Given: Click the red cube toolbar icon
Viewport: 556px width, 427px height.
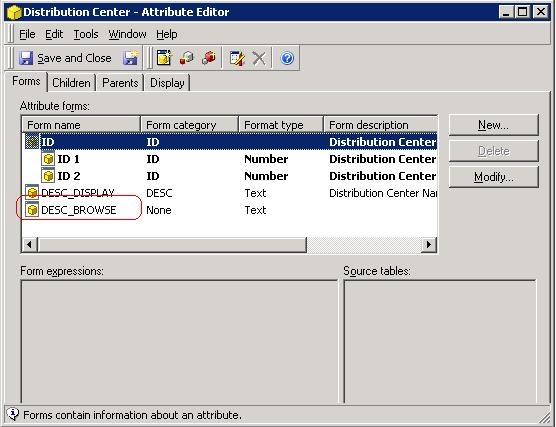Looking at the screenshot, I should point(209,58).
